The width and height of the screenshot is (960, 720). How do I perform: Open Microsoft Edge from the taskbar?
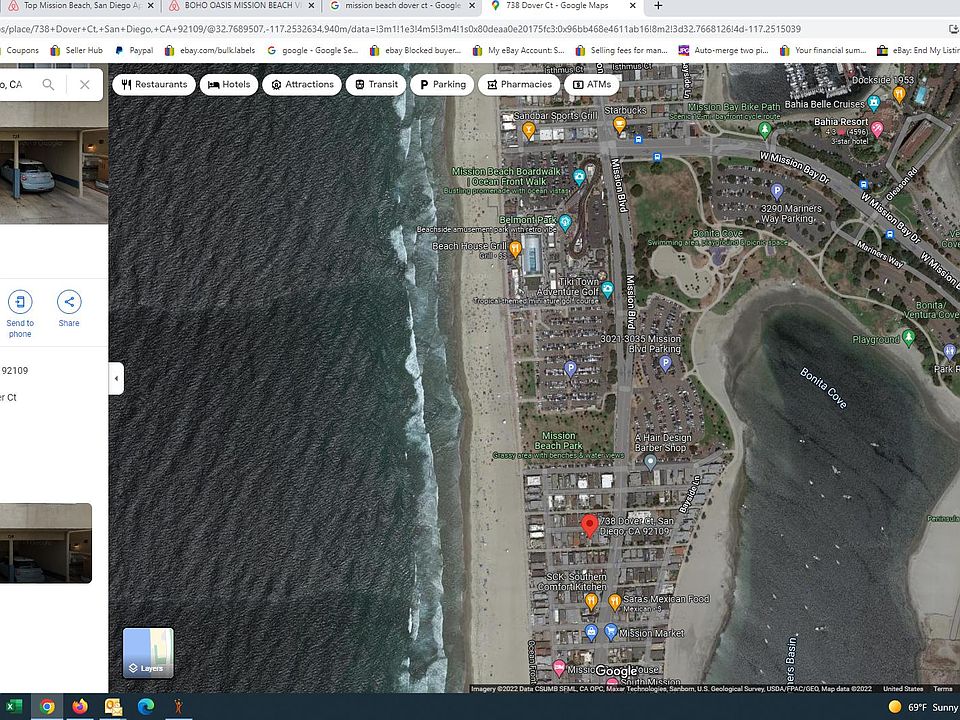click(146, 707)
